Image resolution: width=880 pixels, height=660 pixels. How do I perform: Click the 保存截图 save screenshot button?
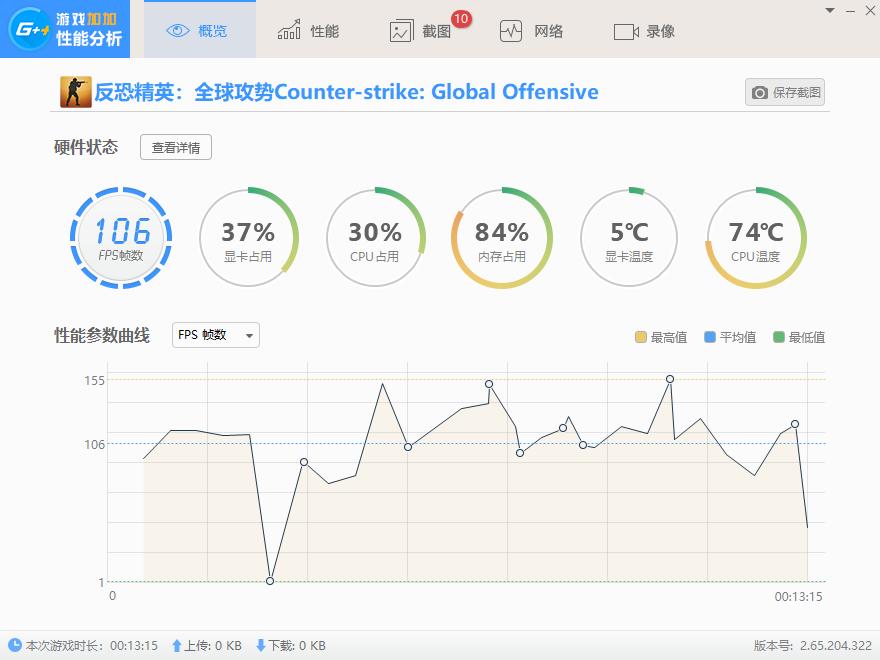tap(783, 91)
